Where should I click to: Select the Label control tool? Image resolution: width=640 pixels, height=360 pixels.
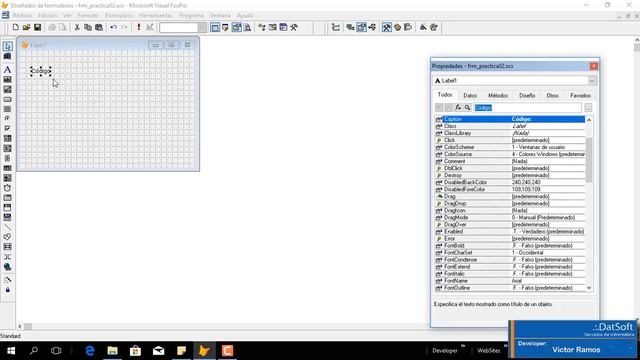[7, 70]
